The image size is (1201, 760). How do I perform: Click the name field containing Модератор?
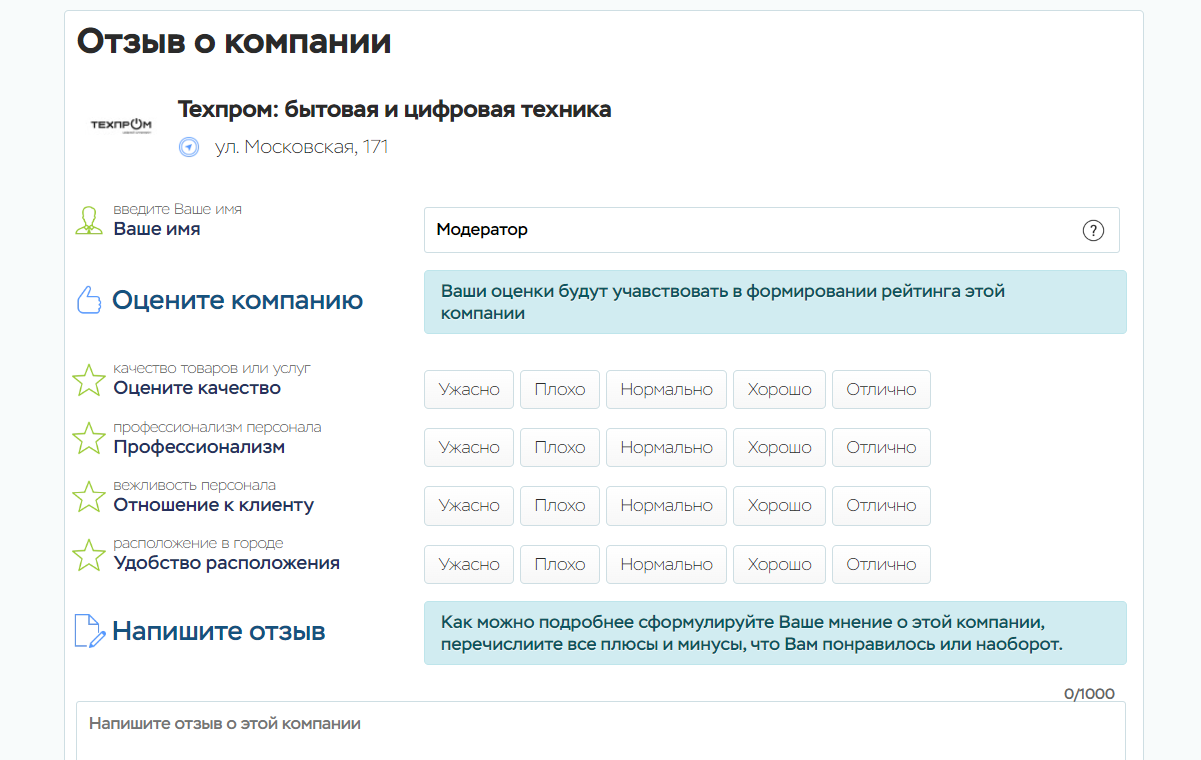click(750, 230)
